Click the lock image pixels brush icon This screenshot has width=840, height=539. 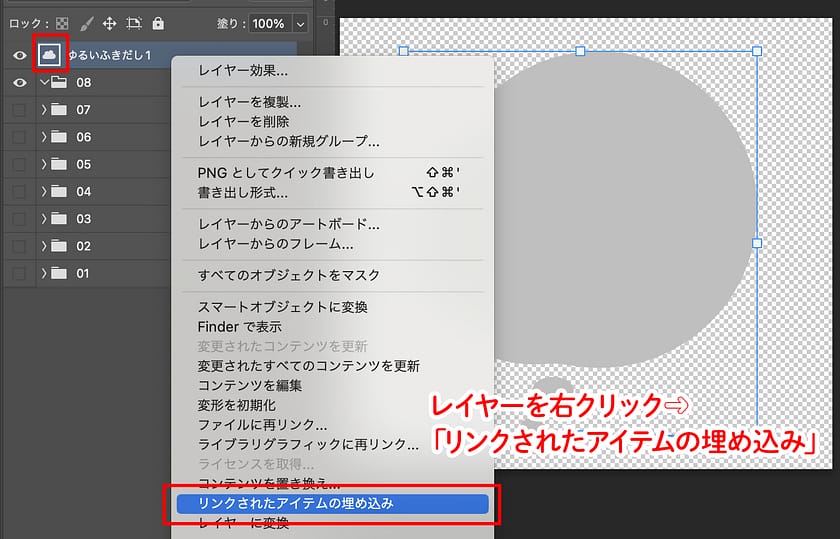[85, 22]
